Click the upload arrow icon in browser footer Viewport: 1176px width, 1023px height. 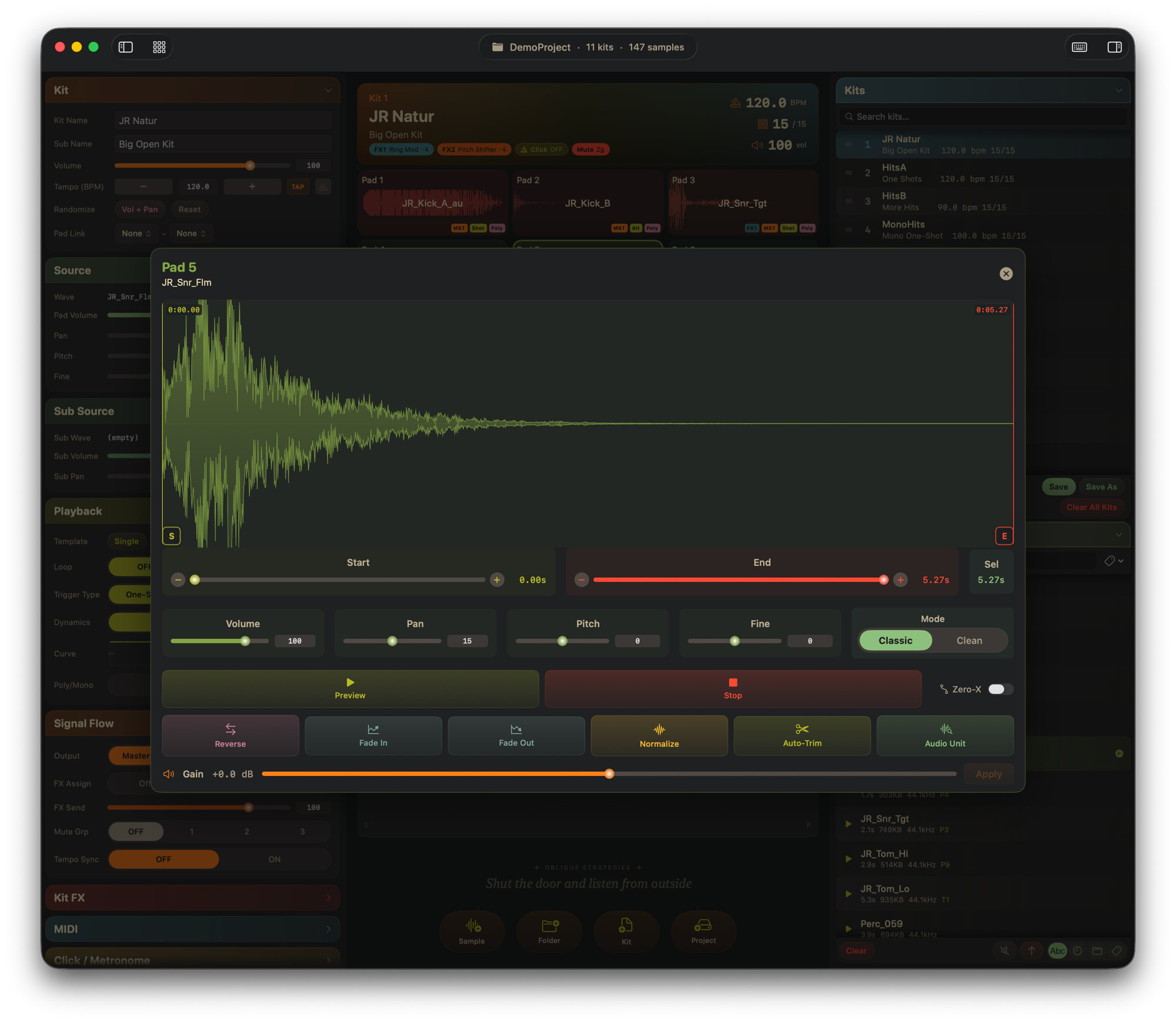(1031, 951)
